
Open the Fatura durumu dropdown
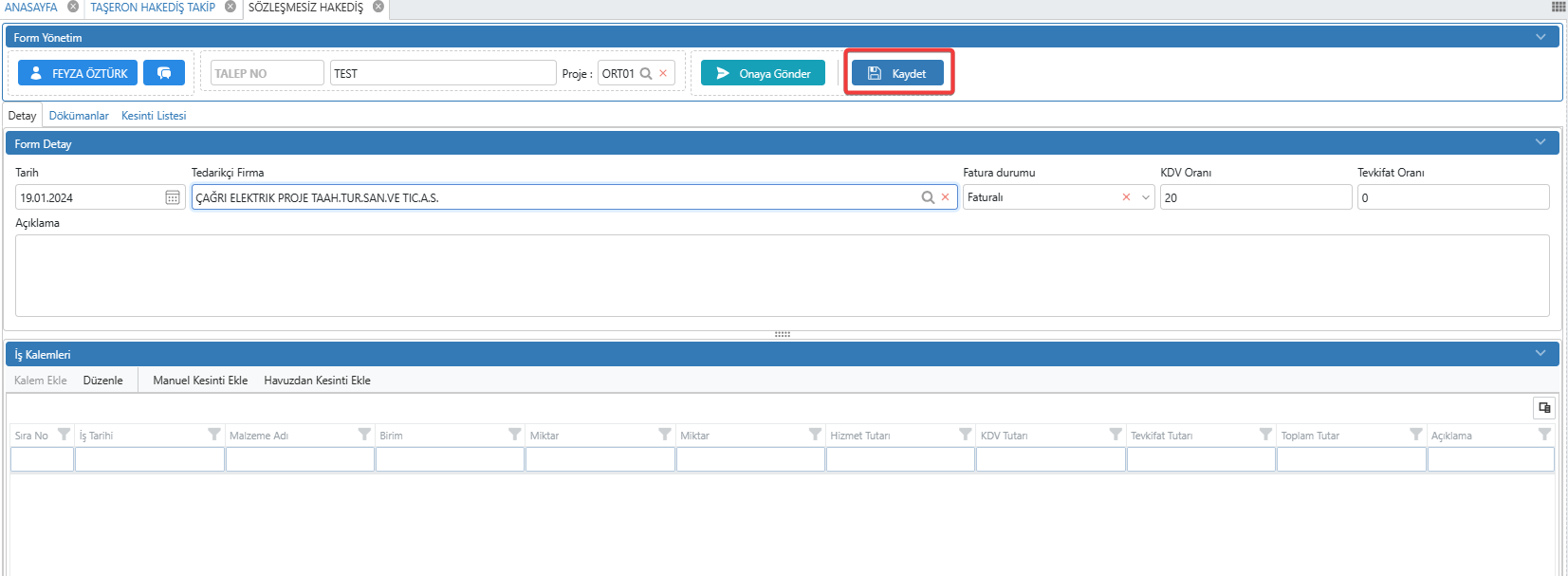tap(1146, 197)
